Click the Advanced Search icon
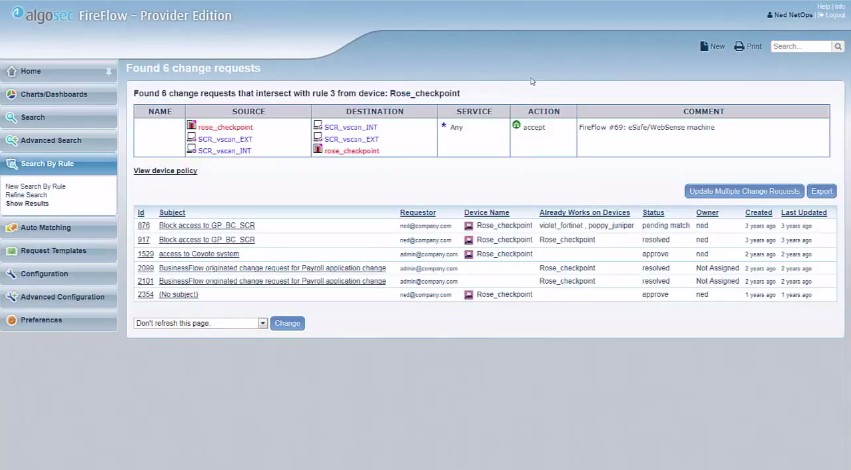Viewport: 851px width, 470px height. [11, 141]
